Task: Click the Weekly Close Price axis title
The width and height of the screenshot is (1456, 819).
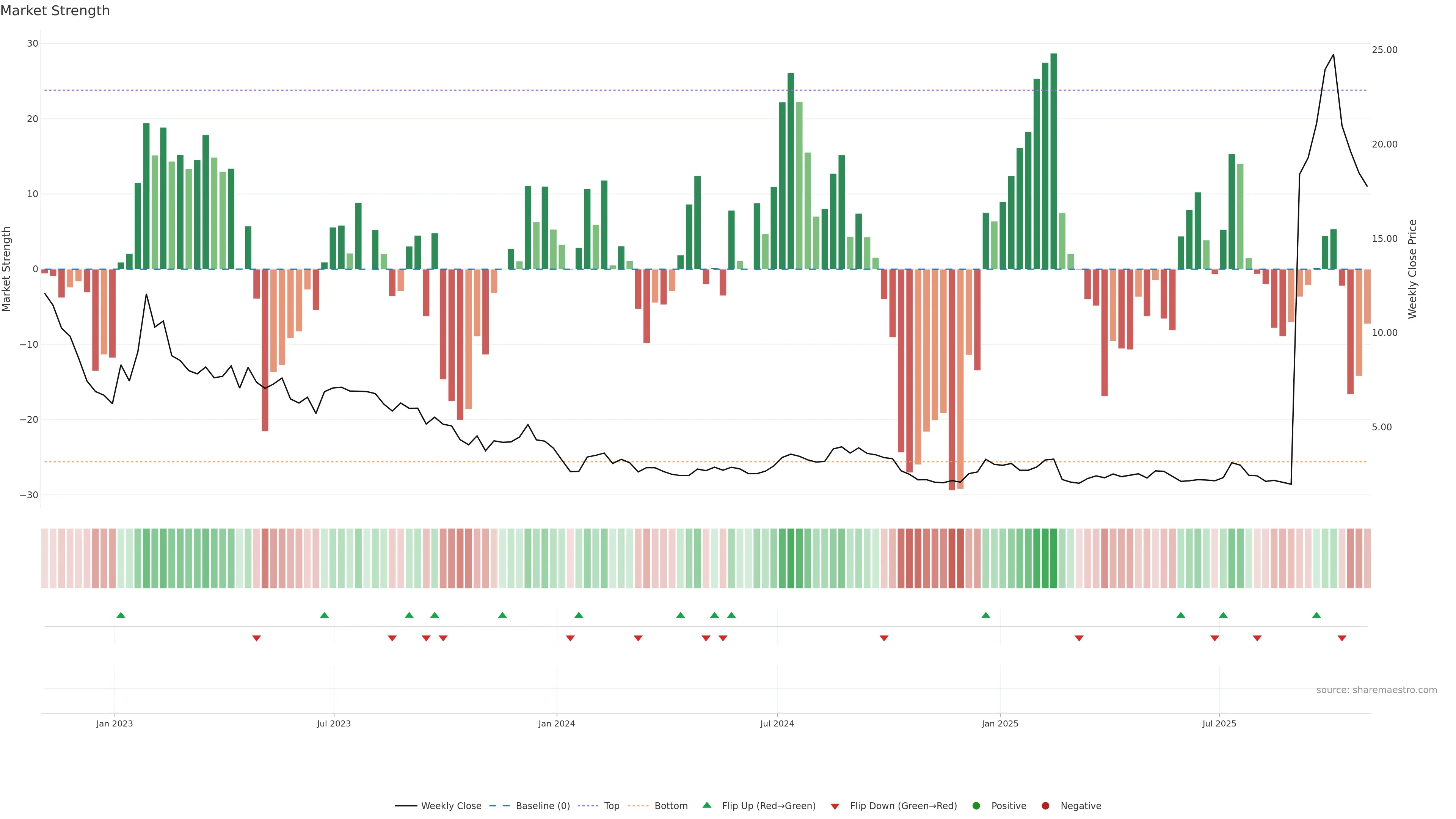Action: click(1412, 269)
